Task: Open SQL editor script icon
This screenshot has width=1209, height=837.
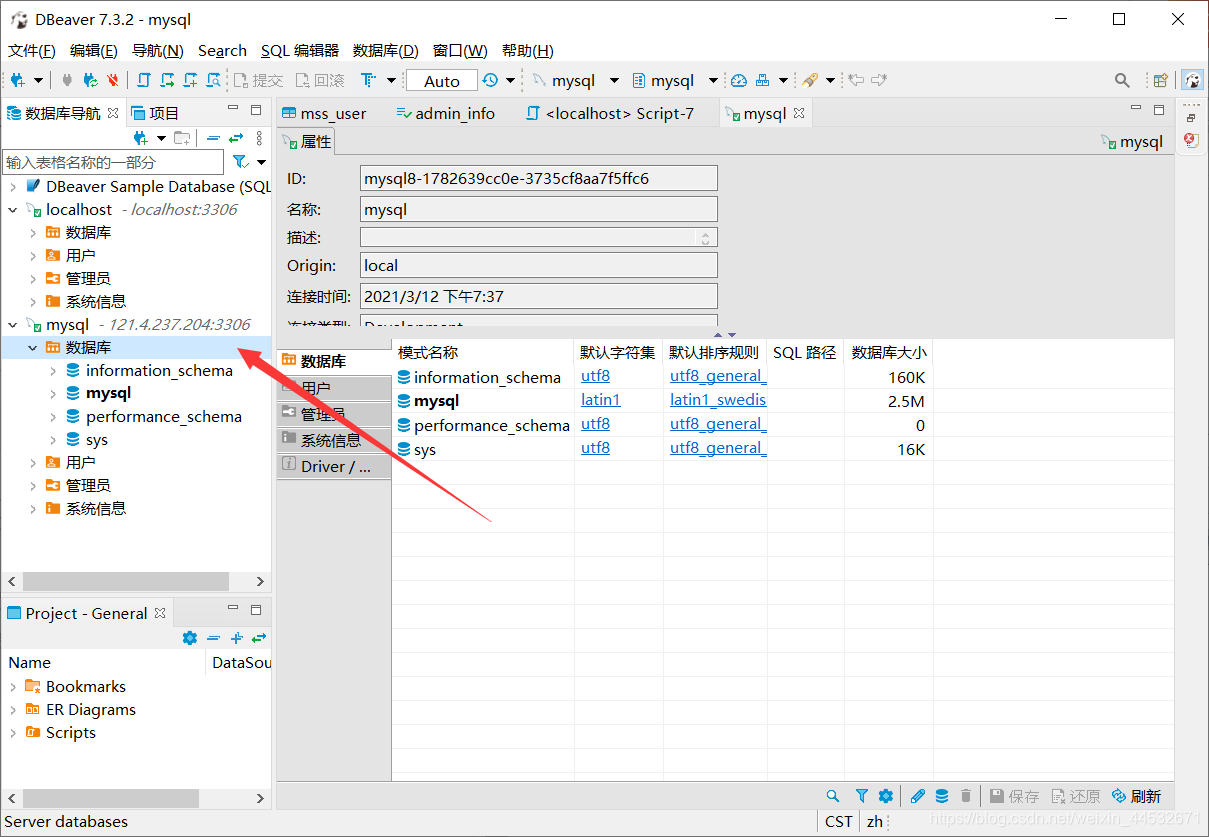Action: click(x=144, y=80)
